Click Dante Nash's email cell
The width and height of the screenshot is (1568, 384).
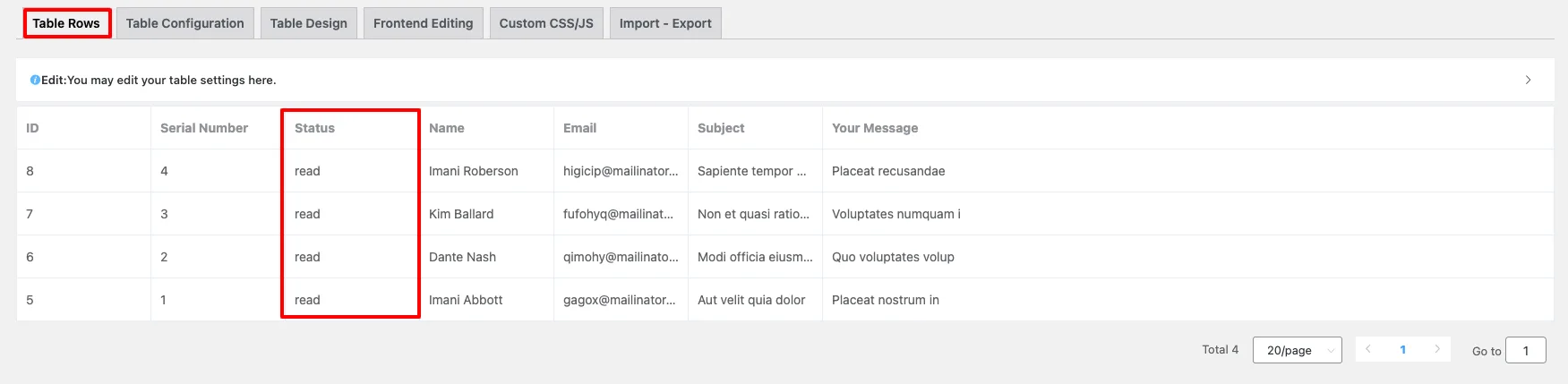pos(621,257)
